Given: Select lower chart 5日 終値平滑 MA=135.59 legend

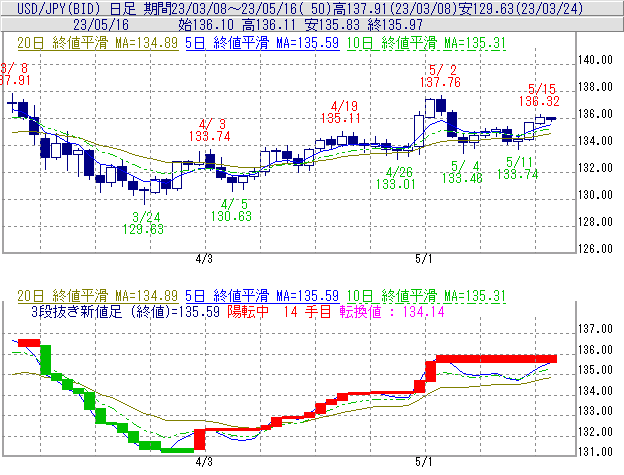Looking at the screenshot, I should click(262, 296).
